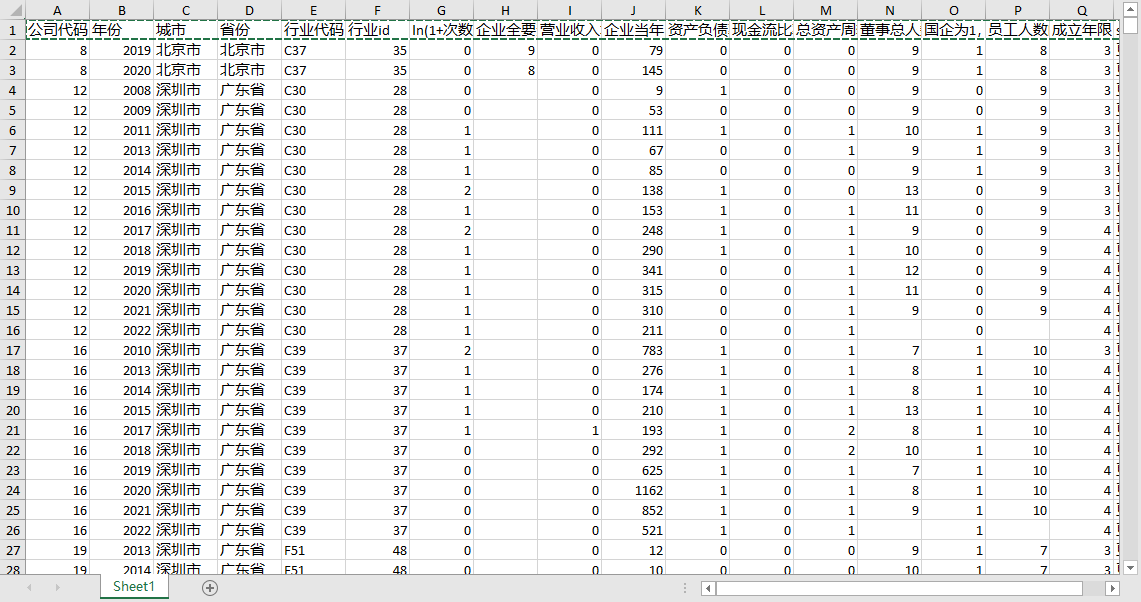Select cell with value 248

[x=634, y=230]
